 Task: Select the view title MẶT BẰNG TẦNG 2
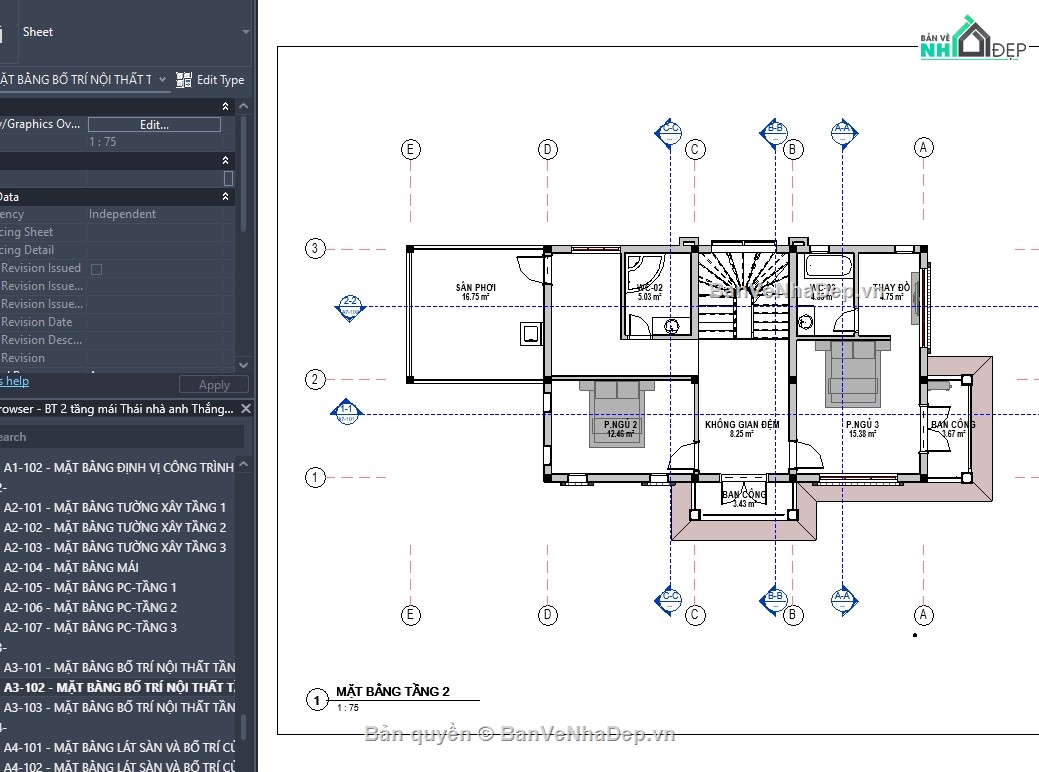pyautogui.click(x=392, y=691)
